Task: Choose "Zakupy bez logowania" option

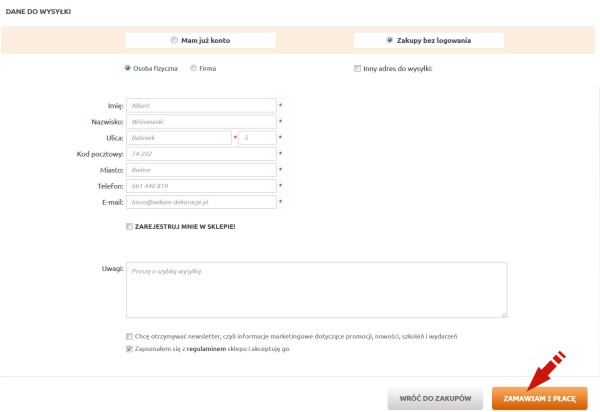Action: (x=389, y=40)
